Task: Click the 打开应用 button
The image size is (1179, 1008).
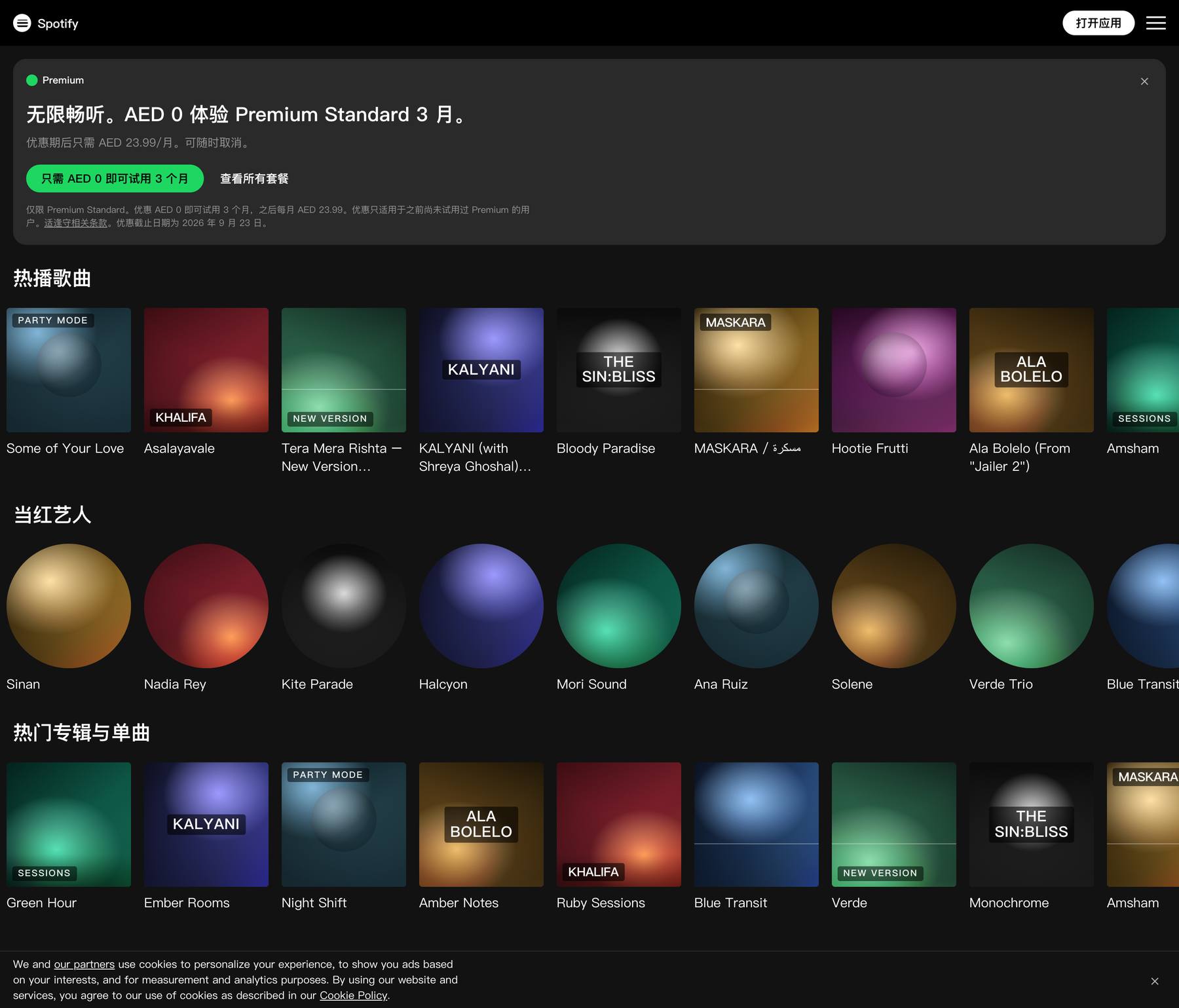Action: pyautogui.click(x=1098, y=23)
